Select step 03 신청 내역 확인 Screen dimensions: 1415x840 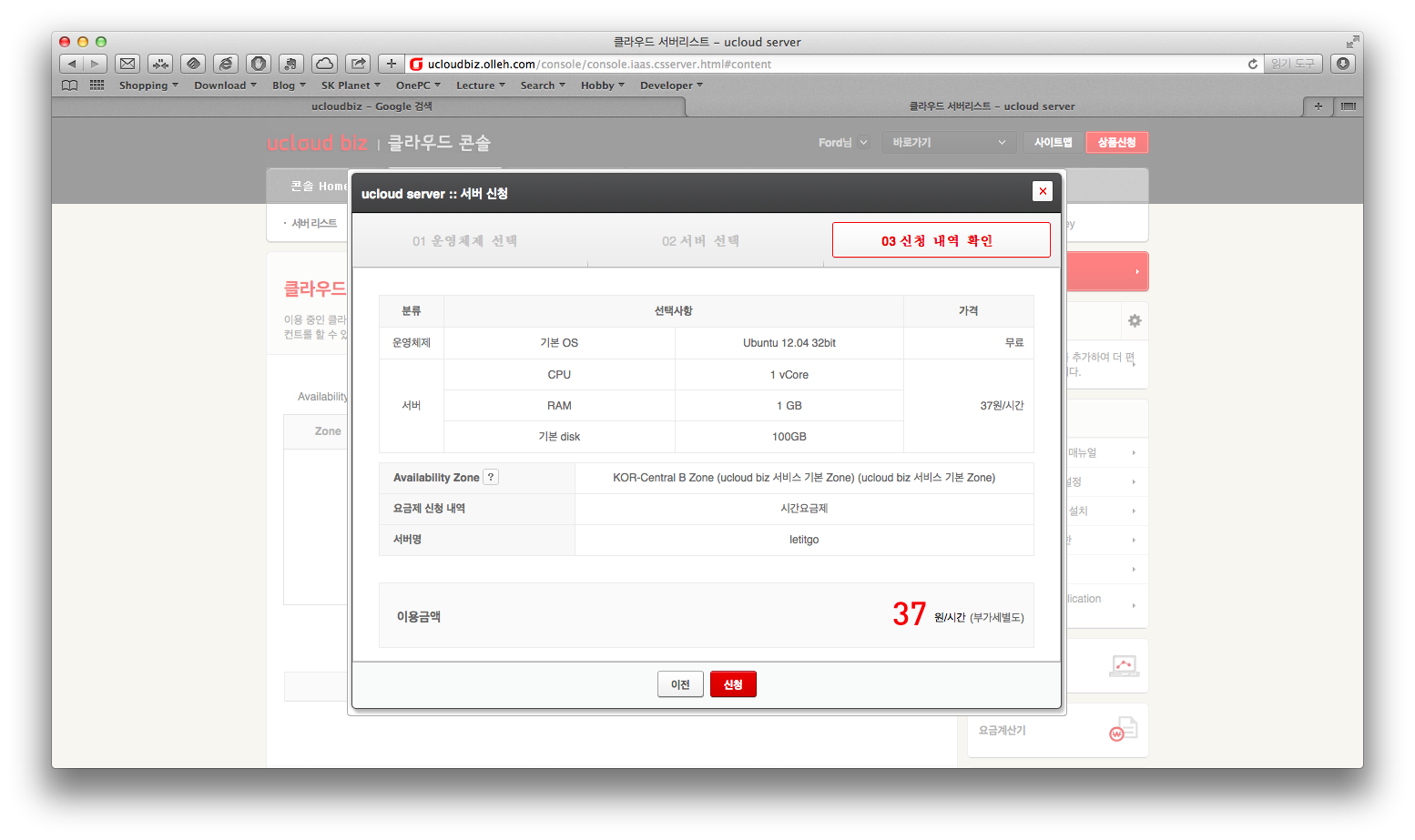pos(941,240)
